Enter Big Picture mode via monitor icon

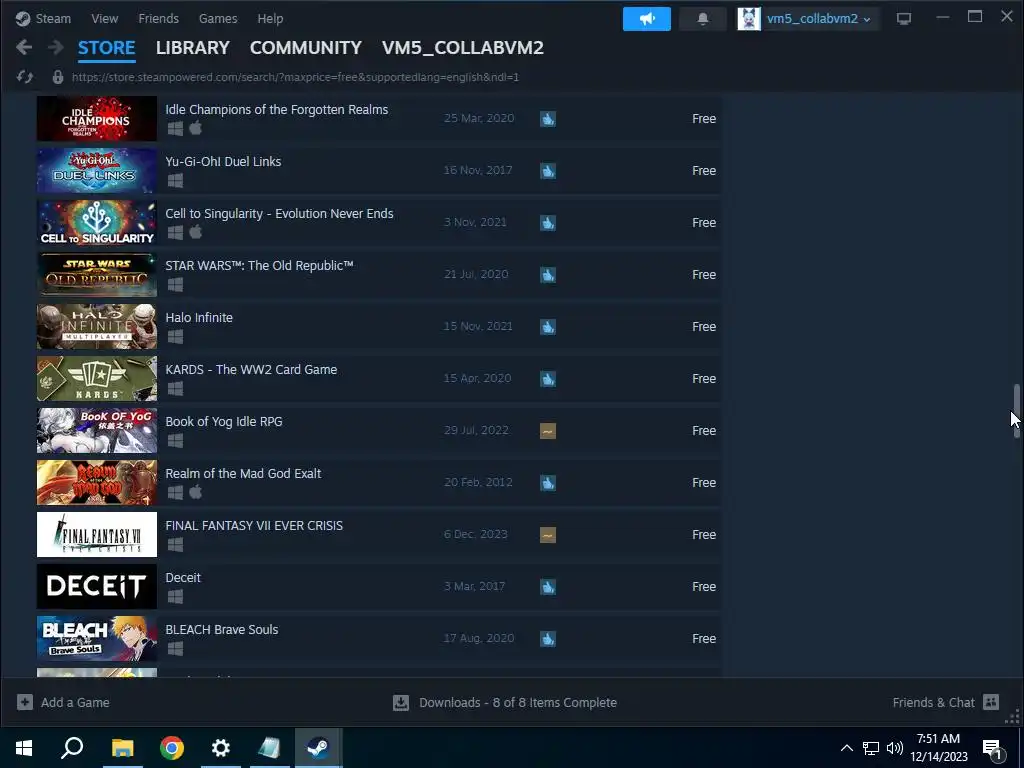pos(904,19)
